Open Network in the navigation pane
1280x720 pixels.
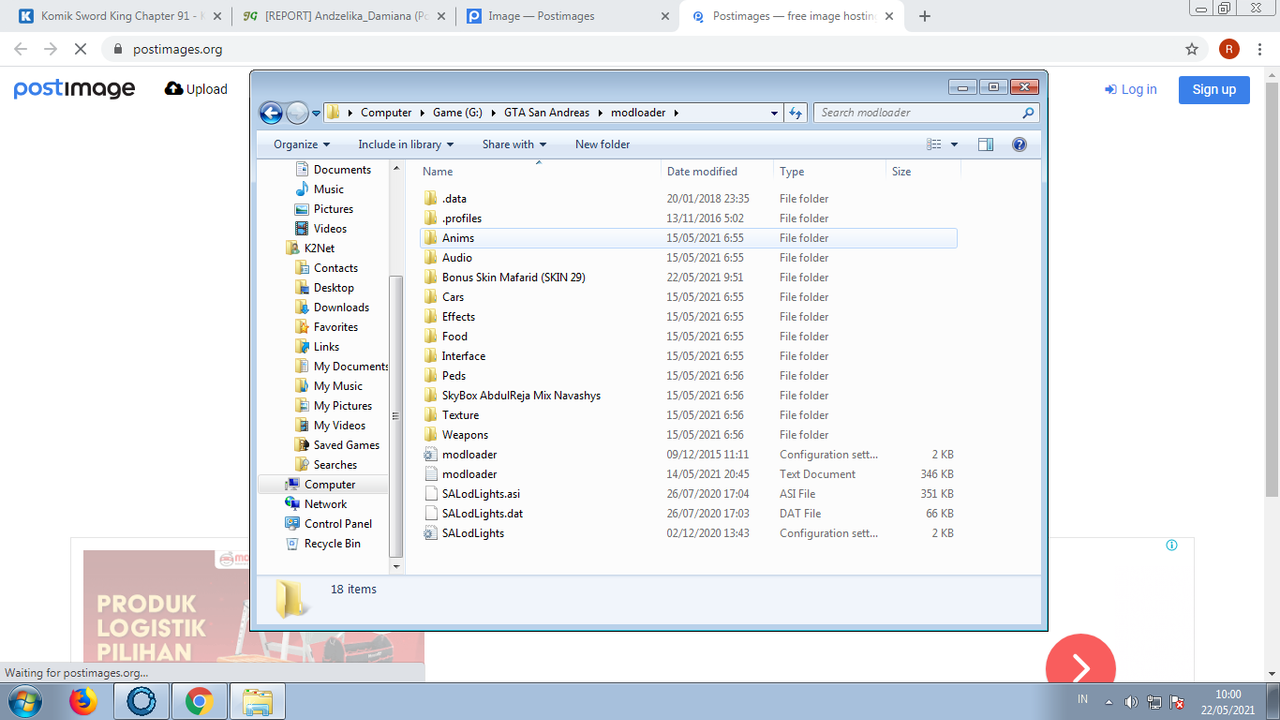(x=325, y=504)
